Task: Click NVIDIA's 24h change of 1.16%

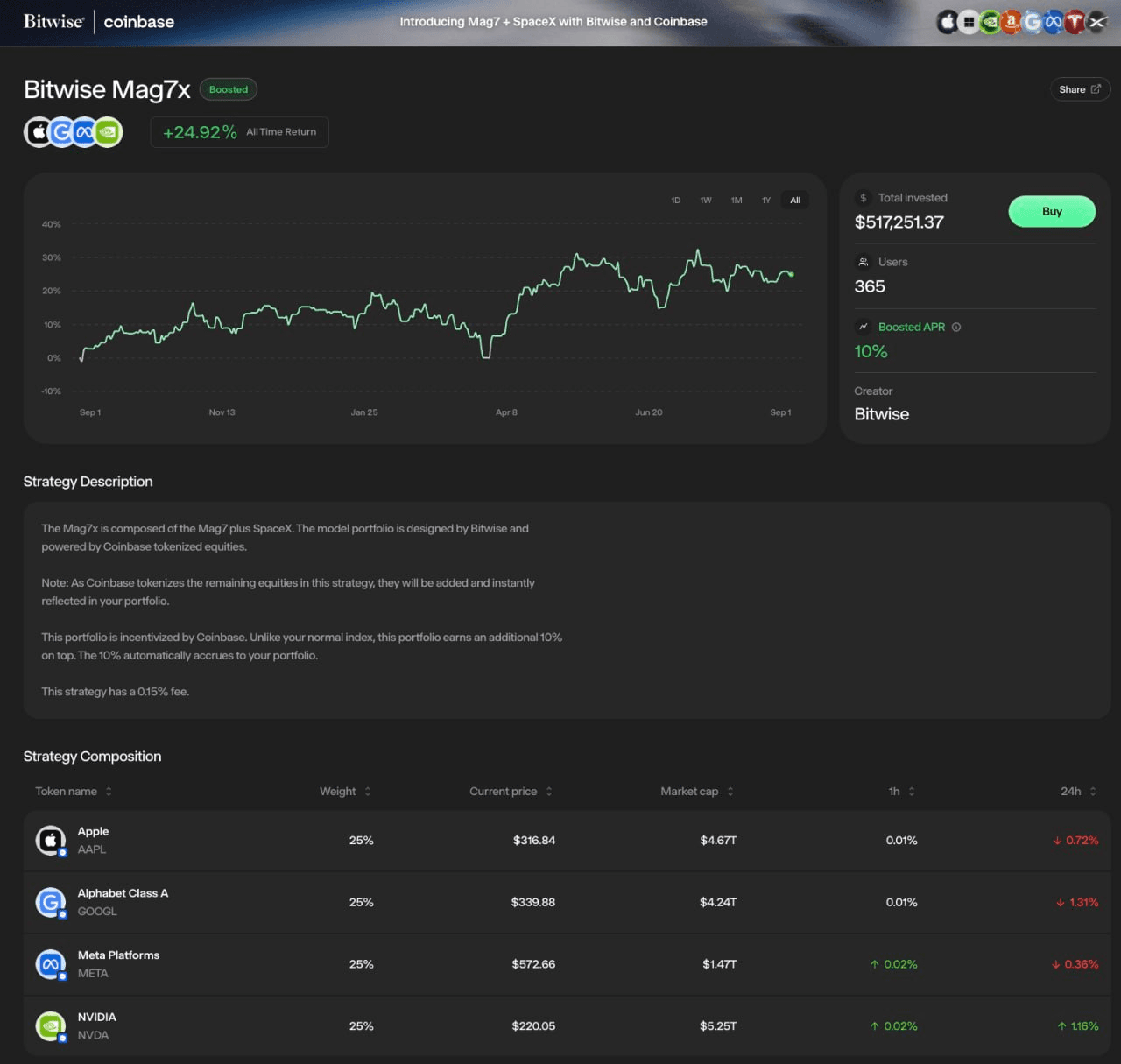Action: (x=1078, y=1026)
